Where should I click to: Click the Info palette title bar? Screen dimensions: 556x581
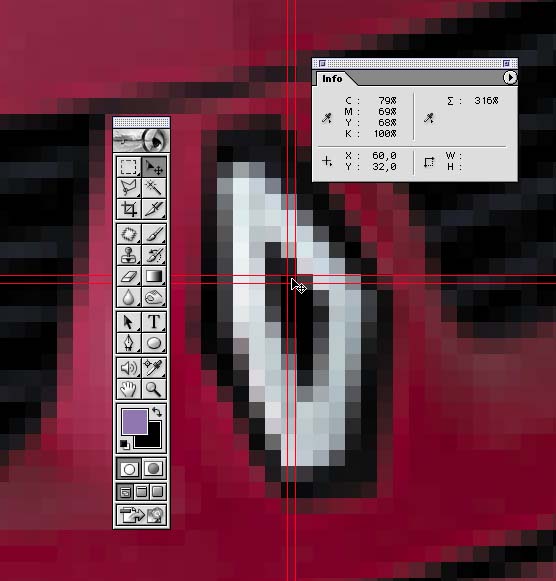point(414,63)
